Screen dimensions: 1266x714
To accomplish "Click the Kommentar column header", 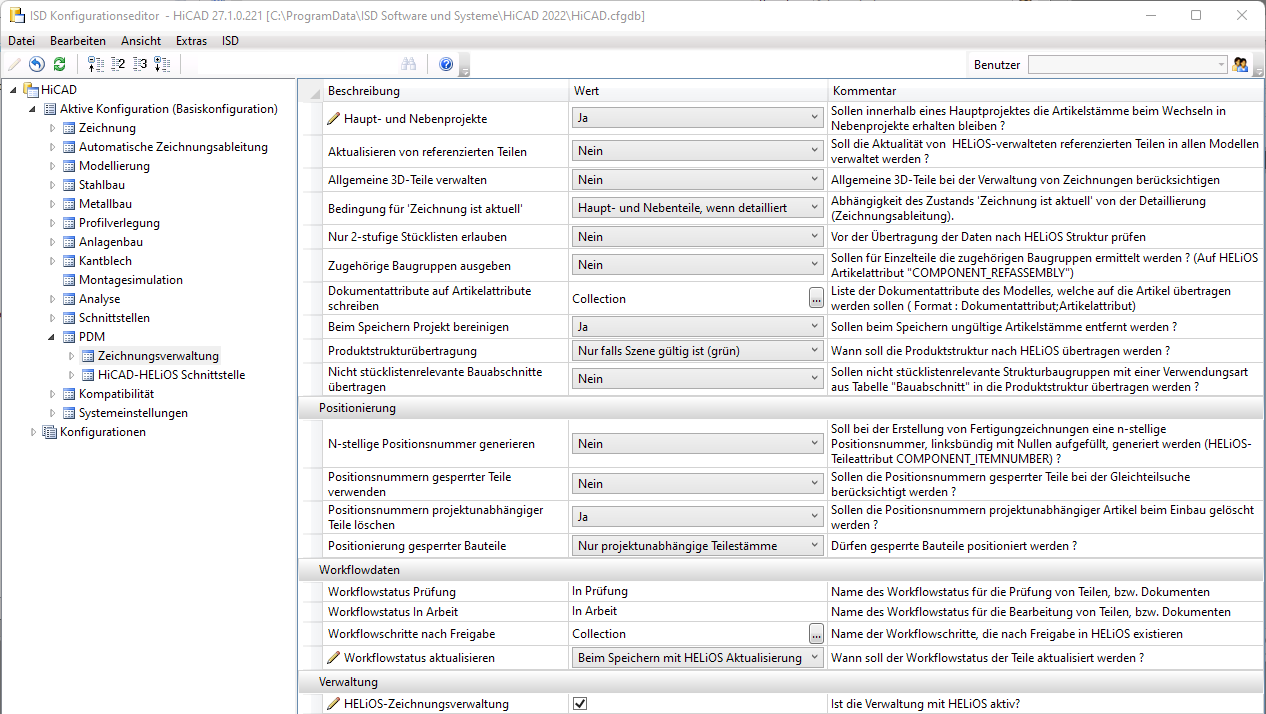I will 1046,91.
